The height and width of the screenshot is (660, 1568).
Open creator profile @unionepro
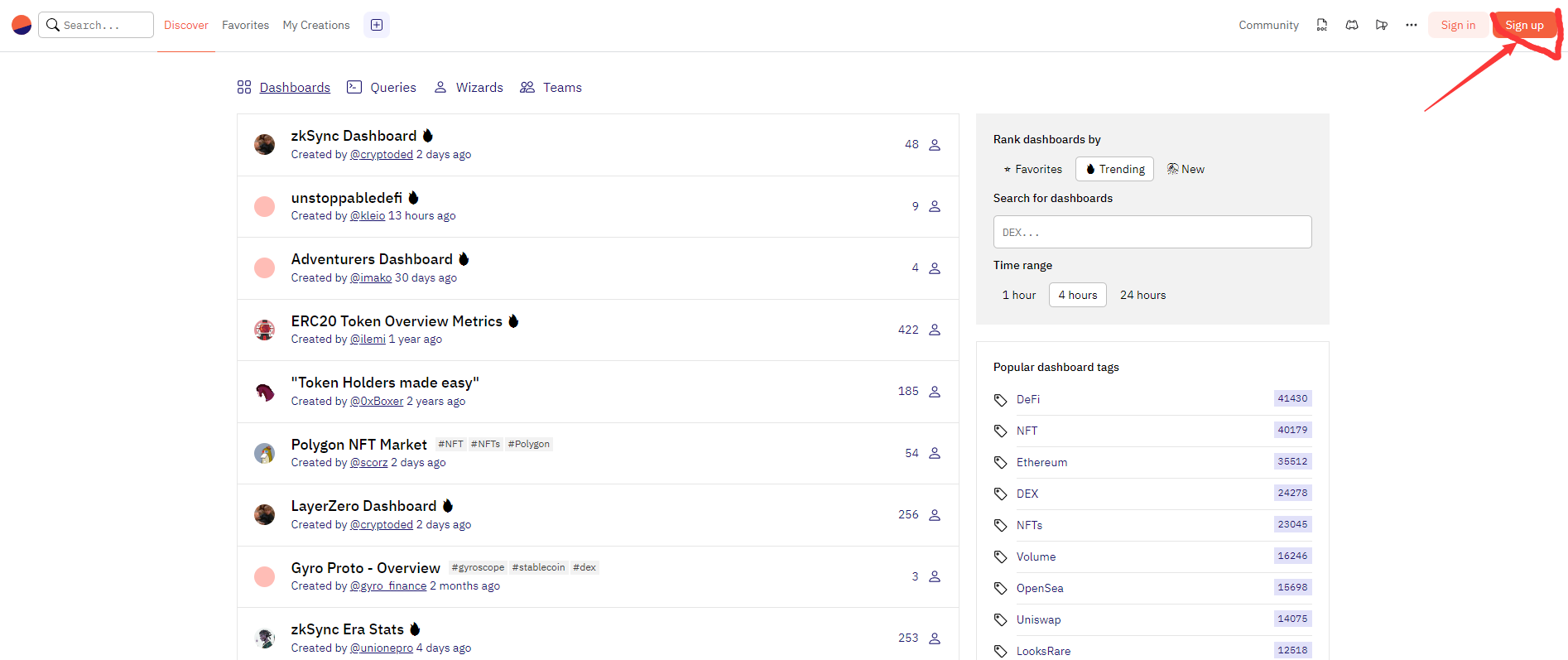click(x=382, y=648)
